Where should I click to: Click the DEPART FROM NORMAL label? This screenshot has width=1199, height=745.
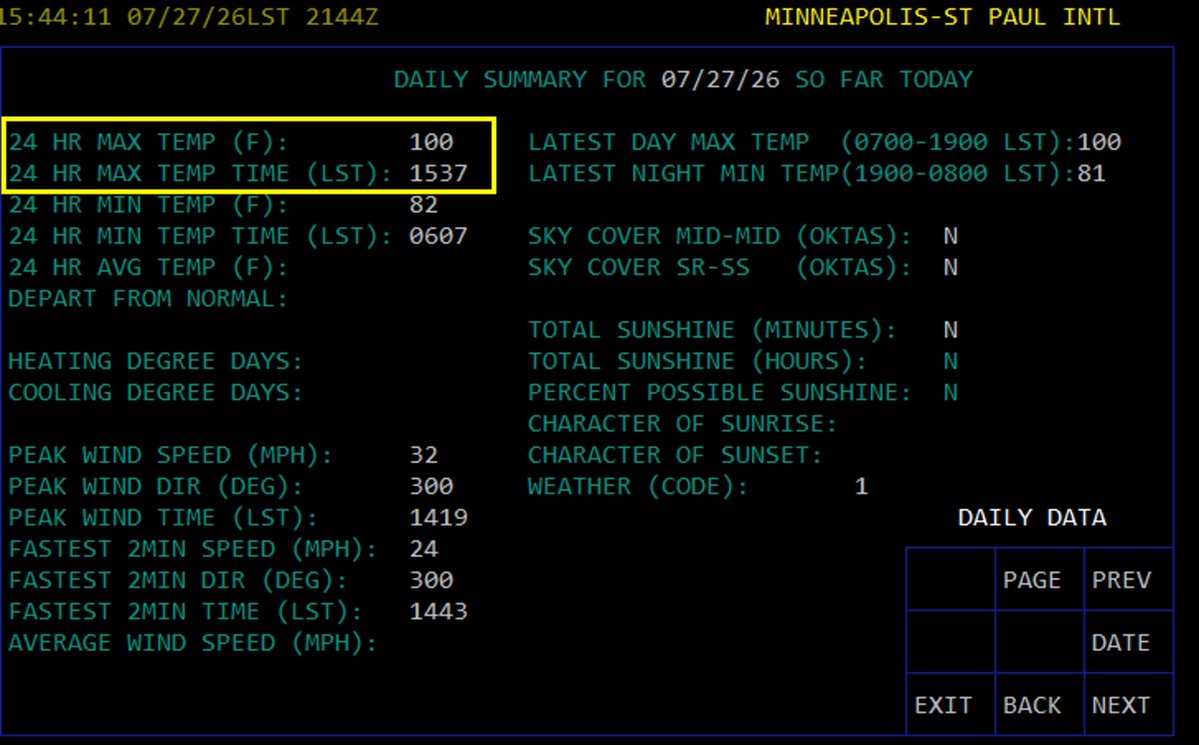[148, 298]
